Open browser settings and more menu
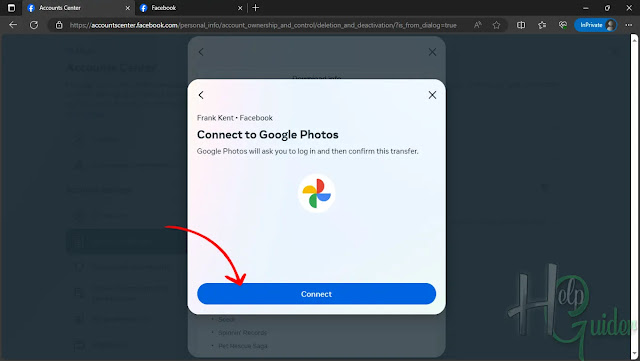The height and width of the screenshot is (361, 640). [629, 25]
